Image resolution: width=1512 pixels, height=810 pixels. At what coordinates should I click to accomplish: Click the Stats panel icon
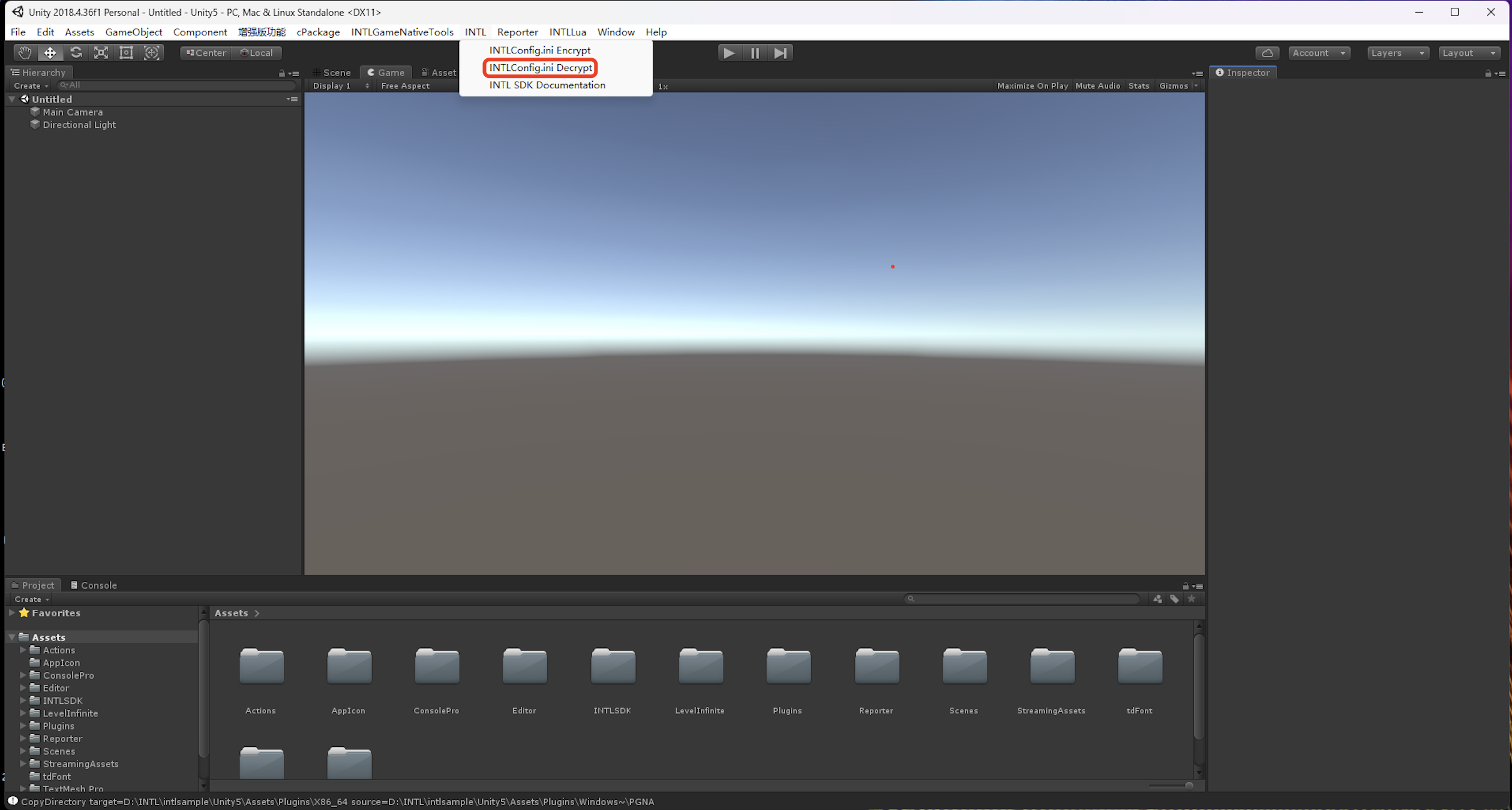[x=1140, y=86]
